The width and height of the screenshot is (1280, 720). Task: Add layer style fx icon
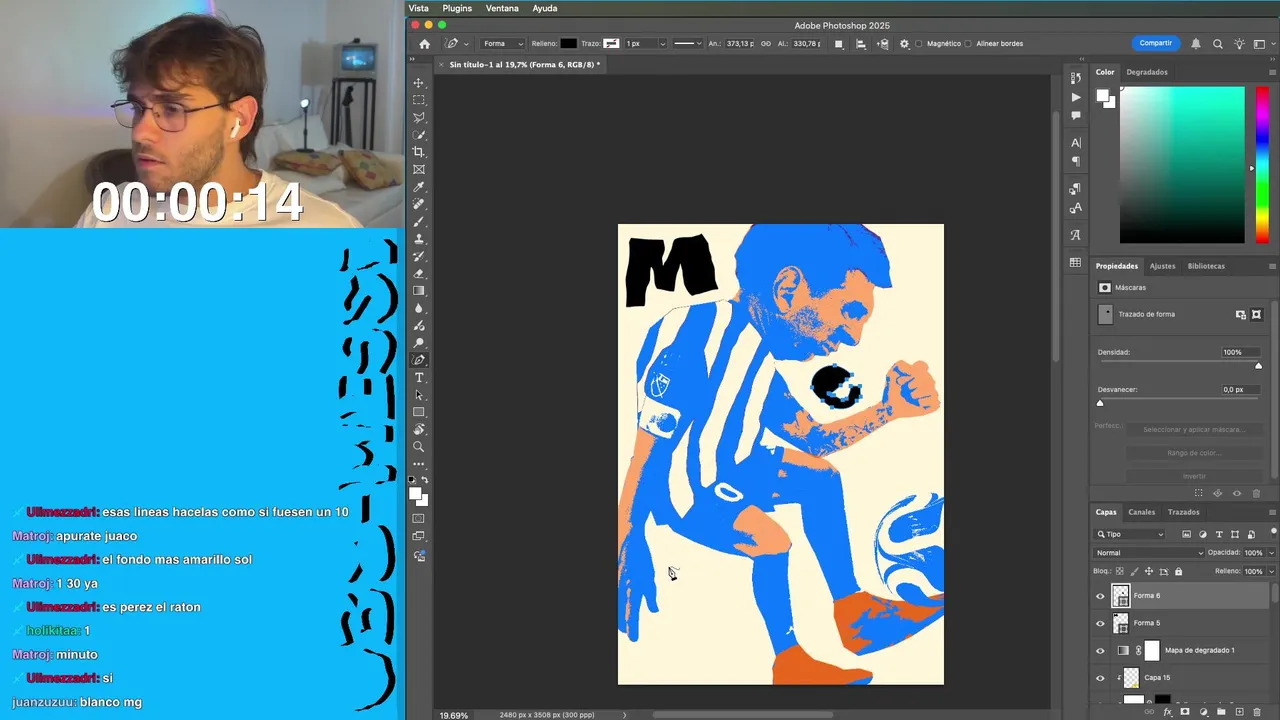pos(1167,712)
